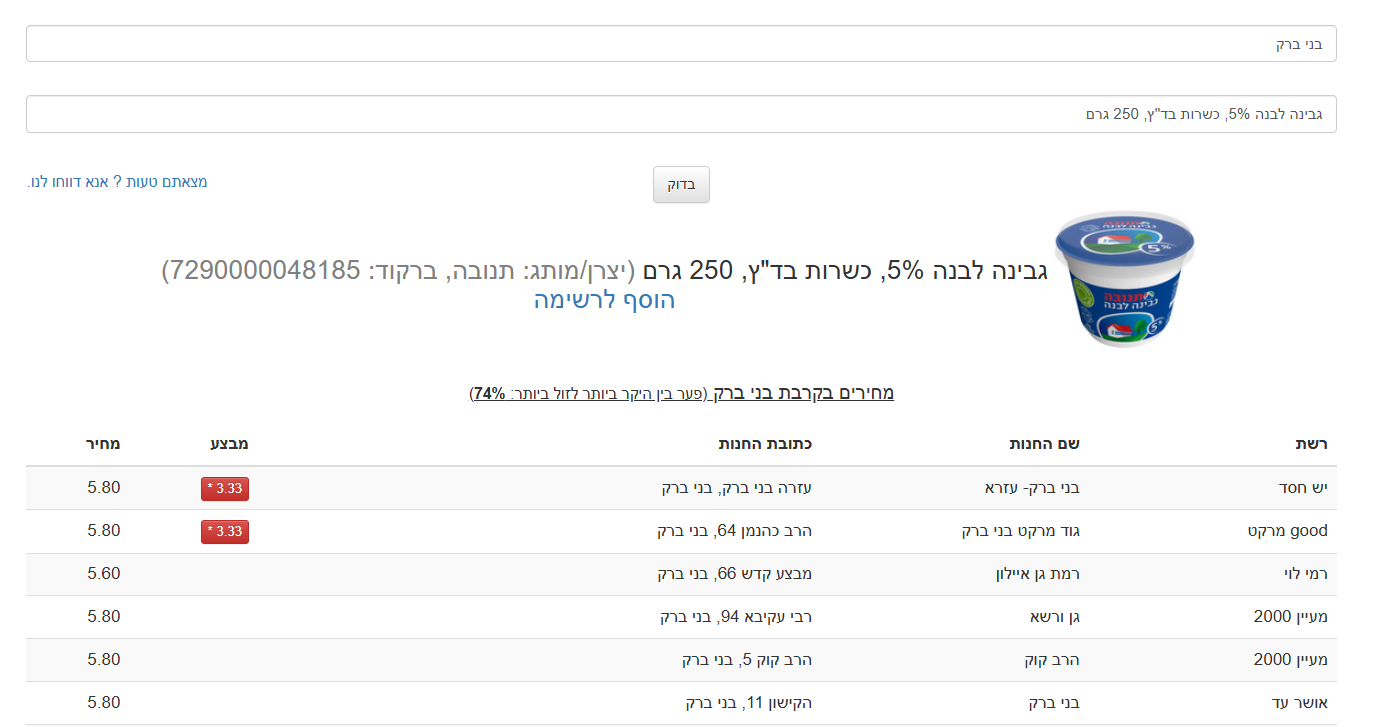Image resolution: width=1387 pixels, height=727 pixels.
Task: Click the מצאתם טעות report error link
Action: (x=117, y=182)
